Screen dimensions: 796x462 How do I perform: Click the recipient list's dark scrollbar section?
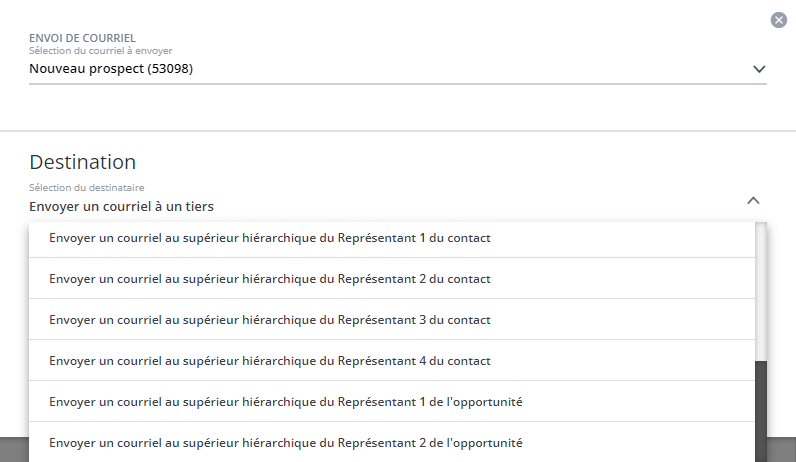click(x=761, y=410)
